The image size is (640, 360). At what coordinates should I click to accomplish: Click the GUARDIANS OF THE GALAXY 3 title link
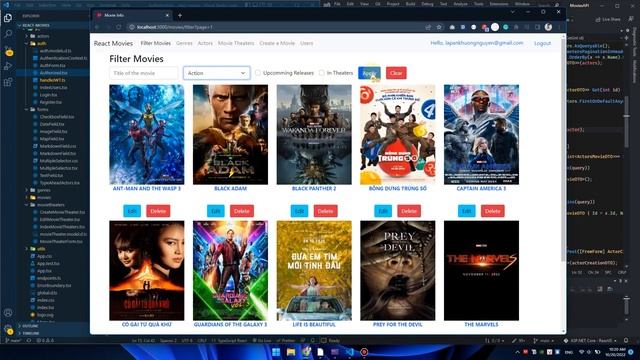[x=230, y=324]
